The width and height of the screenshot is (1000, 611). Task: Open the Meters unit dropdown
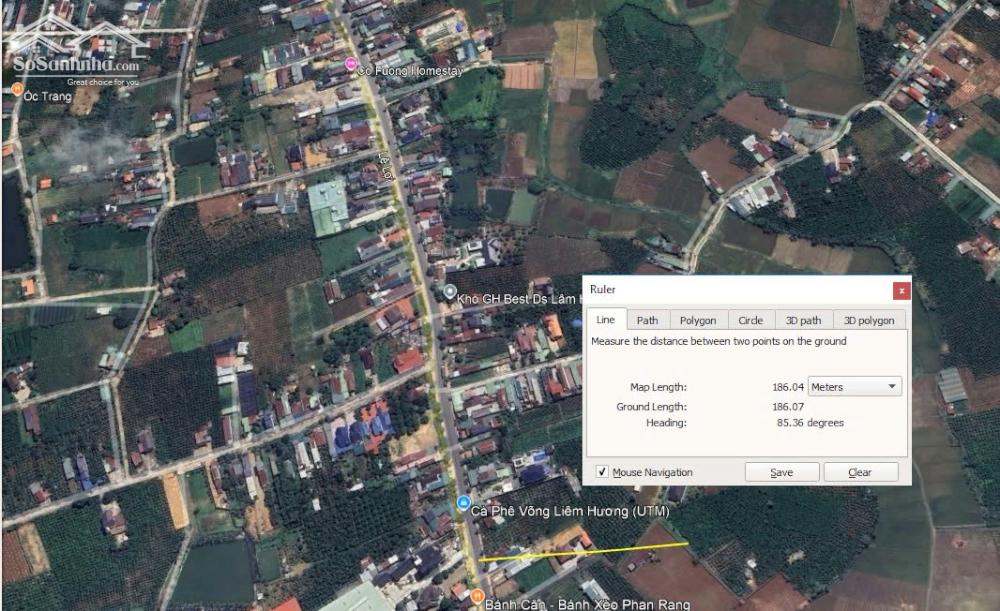click(x=854, y=387)
